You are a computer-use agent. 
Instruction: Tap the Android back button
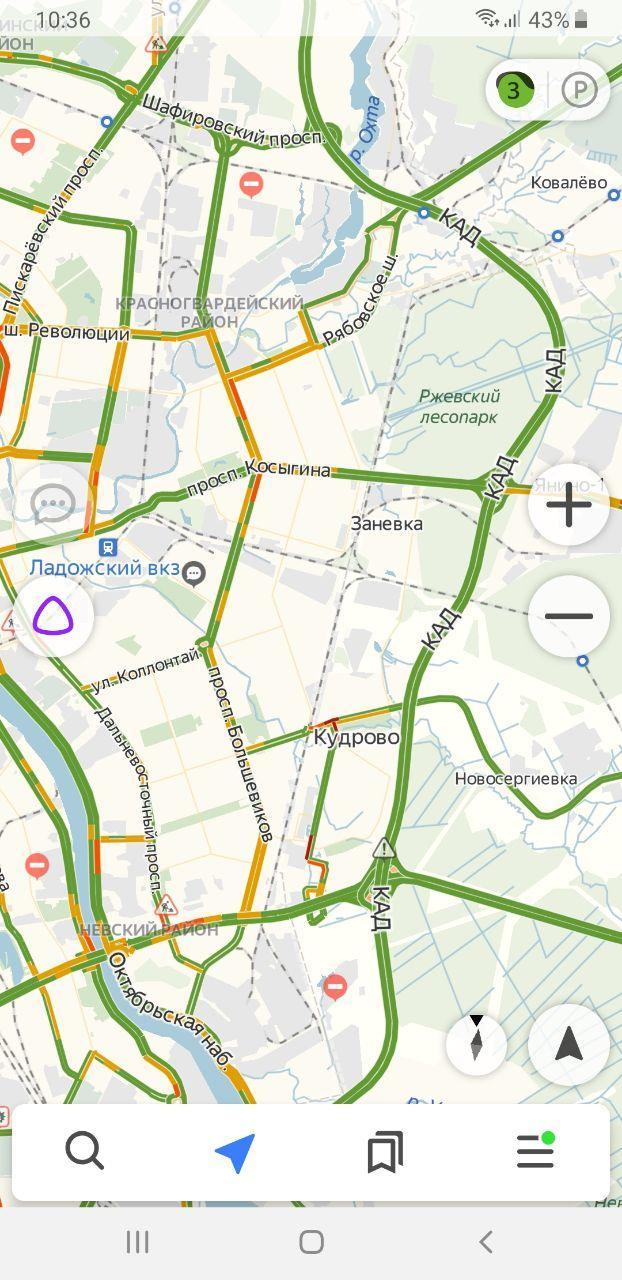(x=486, y=1242)
